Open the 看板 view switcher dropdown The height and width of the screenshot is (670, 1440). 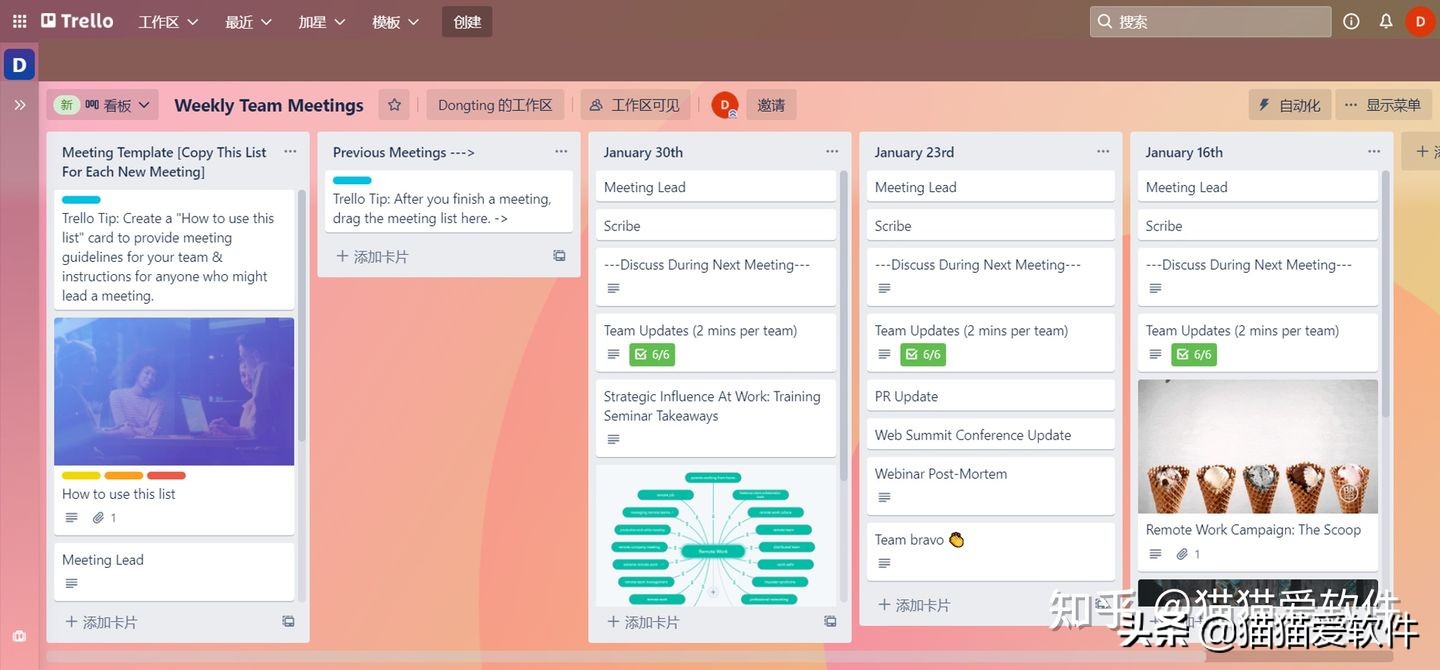tap(117, 105)
